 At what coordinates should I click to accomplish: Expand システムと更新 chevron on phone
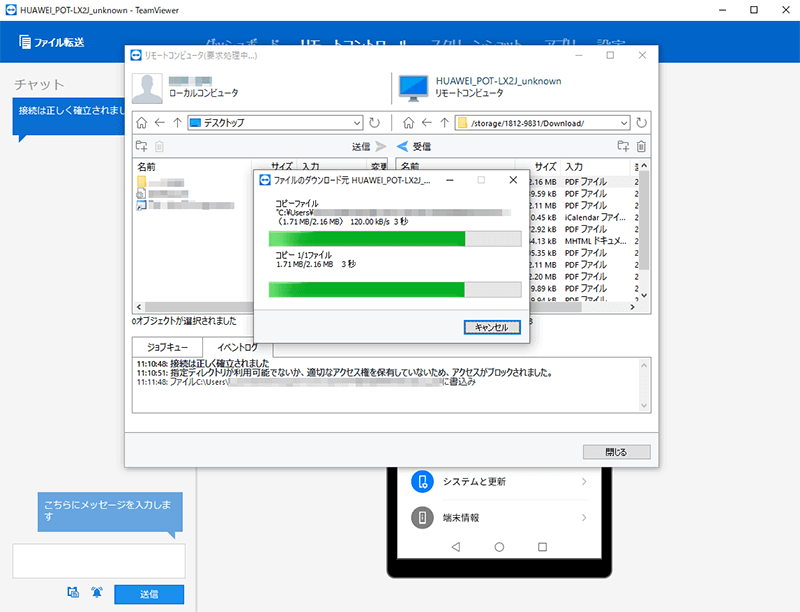point(584,481)
